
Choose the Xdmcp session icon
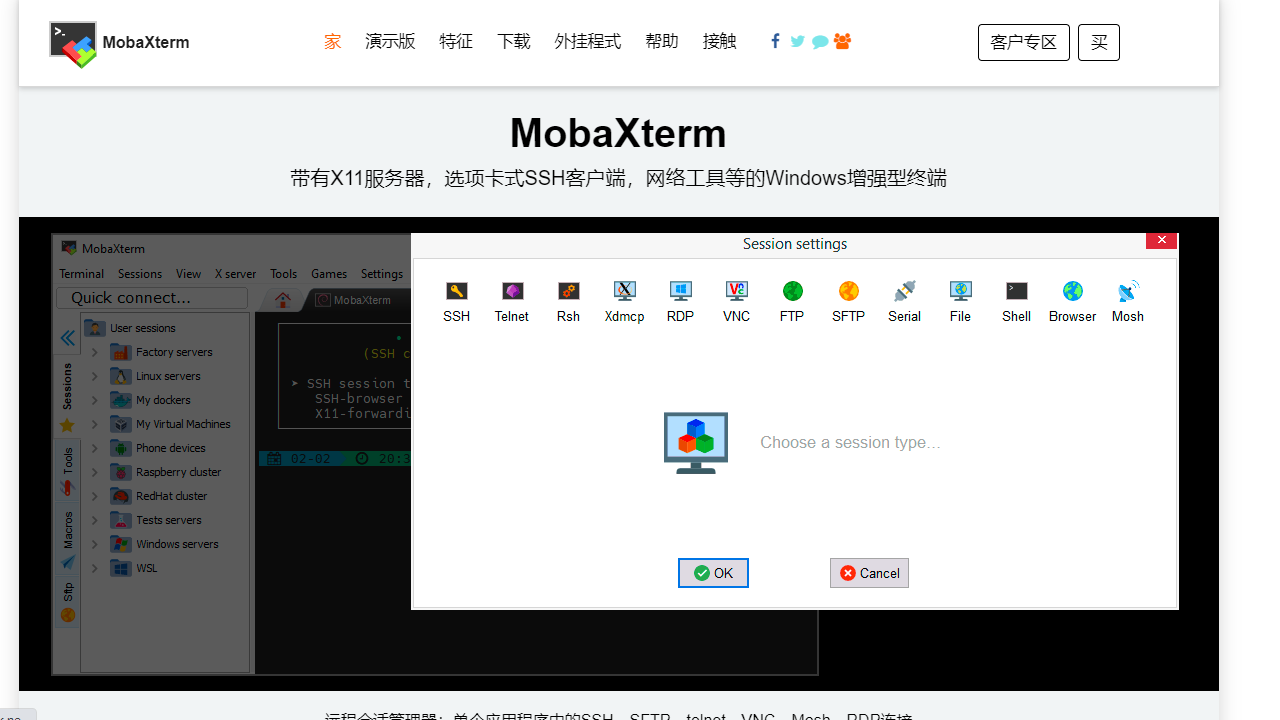[x=624, y=300]
